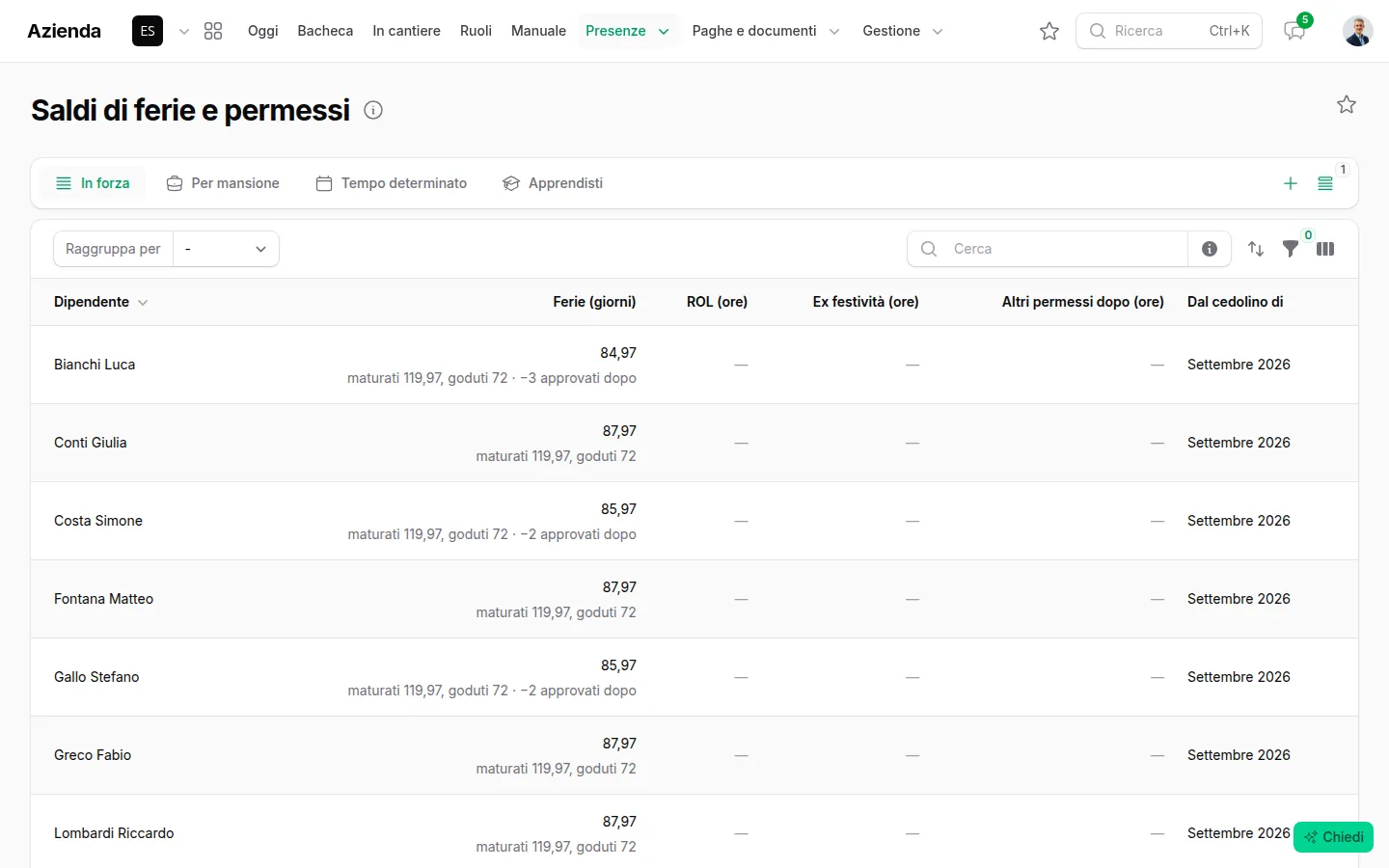Open the table filter funnel icon

pos(1291,249)
